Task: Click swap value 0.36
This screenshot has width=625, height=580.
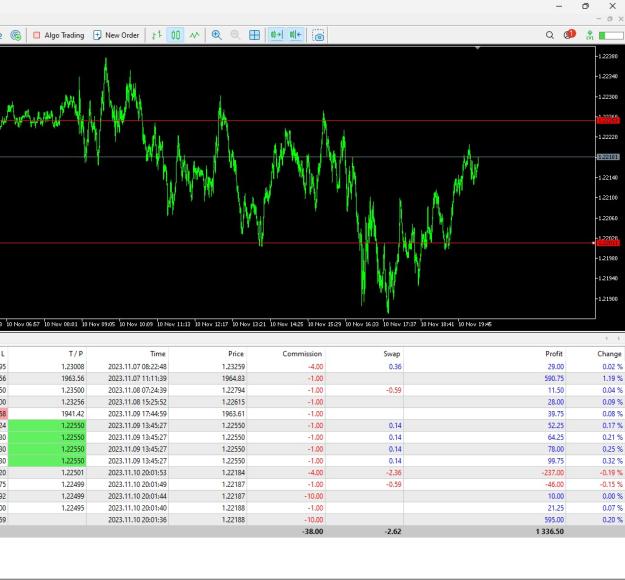Action: click(x=395, y=366)
